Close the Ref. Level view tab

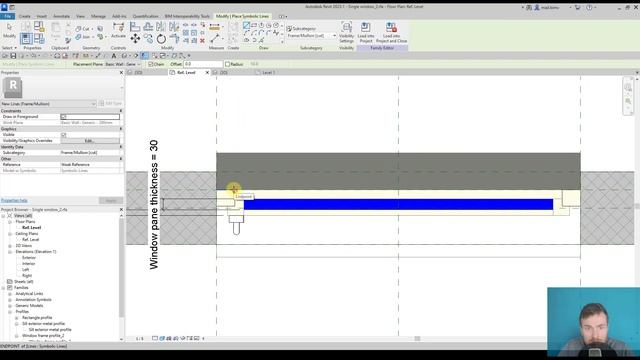tap(207, 73)
